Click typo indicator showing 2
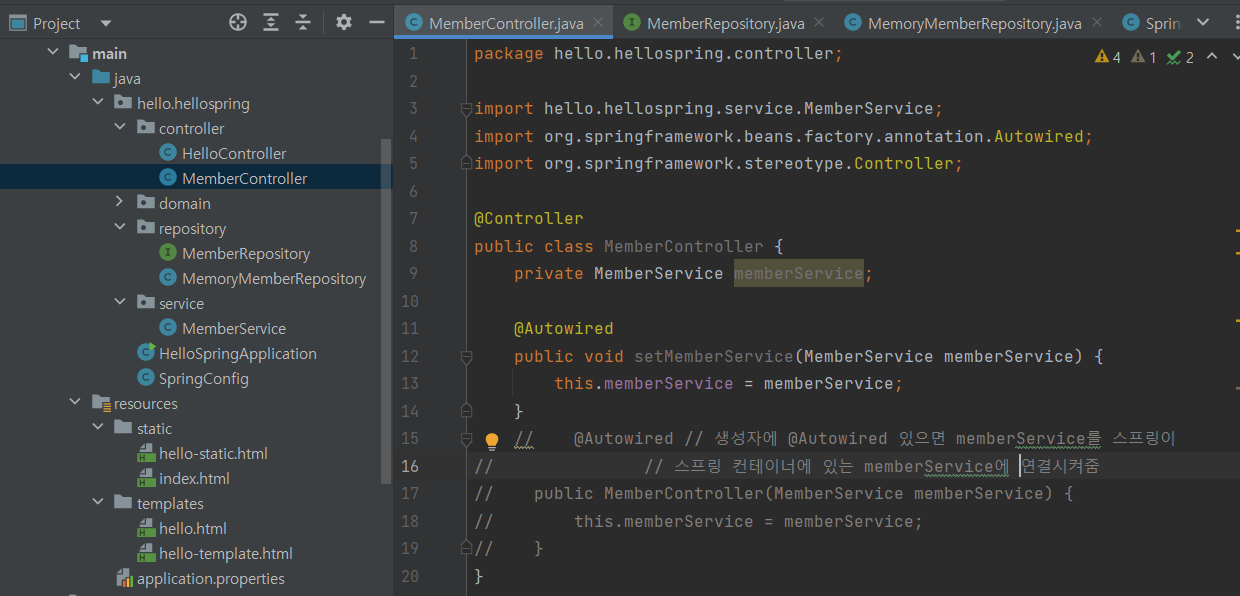The height and width of the screenshot is (596, 1240). (x=1180, y=57)
